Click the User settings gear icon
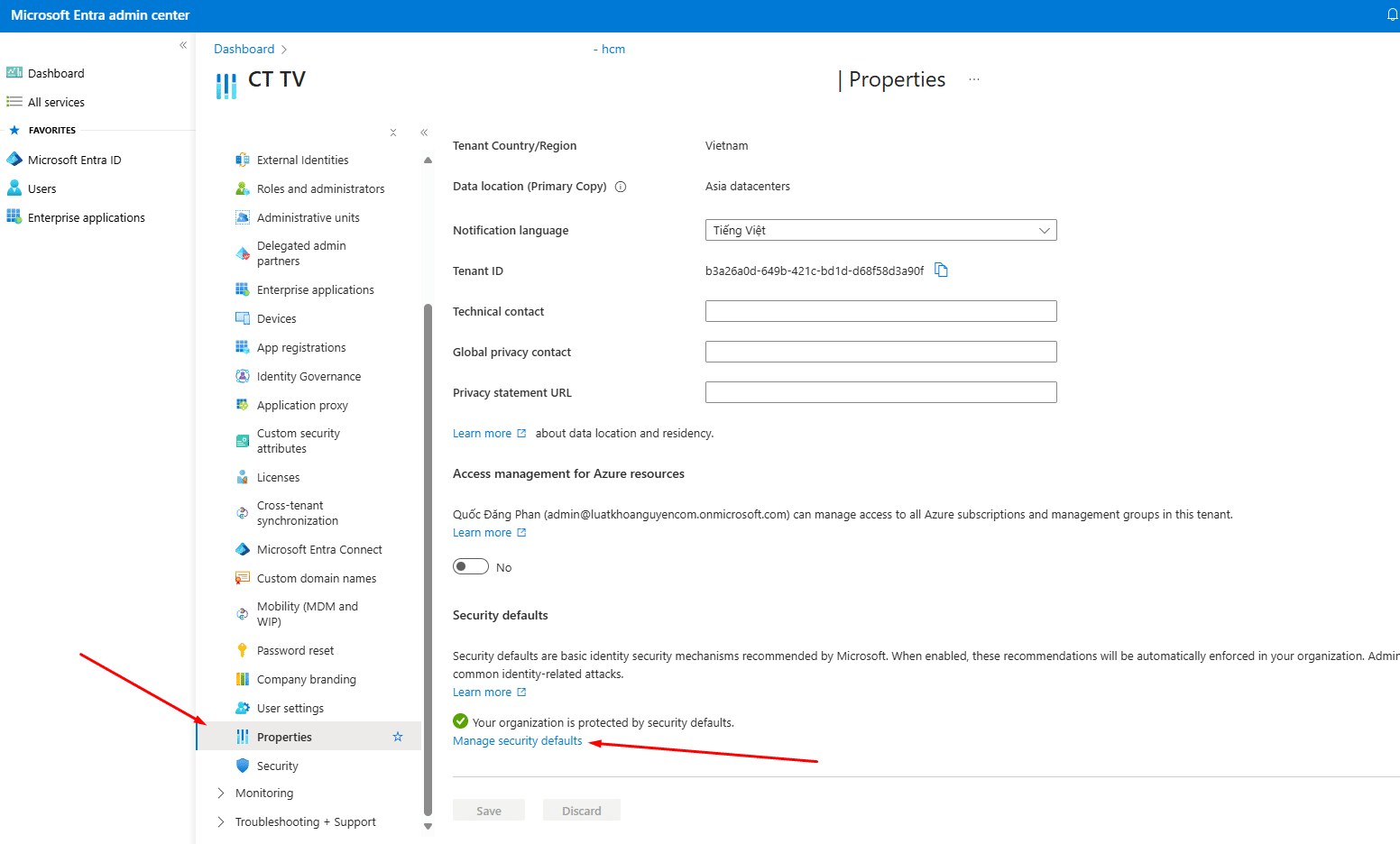Screen dimensions: 1400x844 pos(243,708)
